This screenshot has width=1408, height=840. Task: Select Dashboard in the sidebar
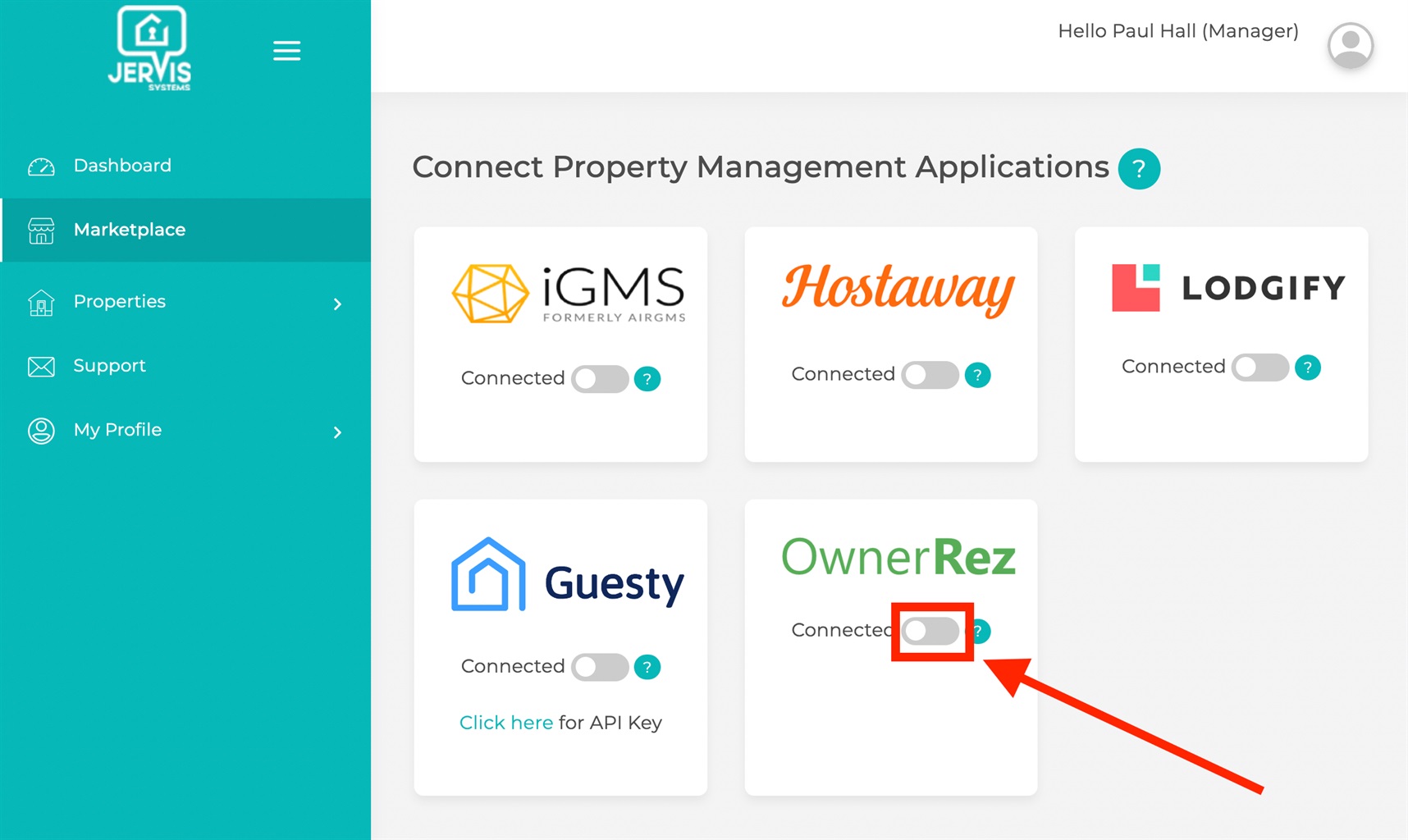121,165
